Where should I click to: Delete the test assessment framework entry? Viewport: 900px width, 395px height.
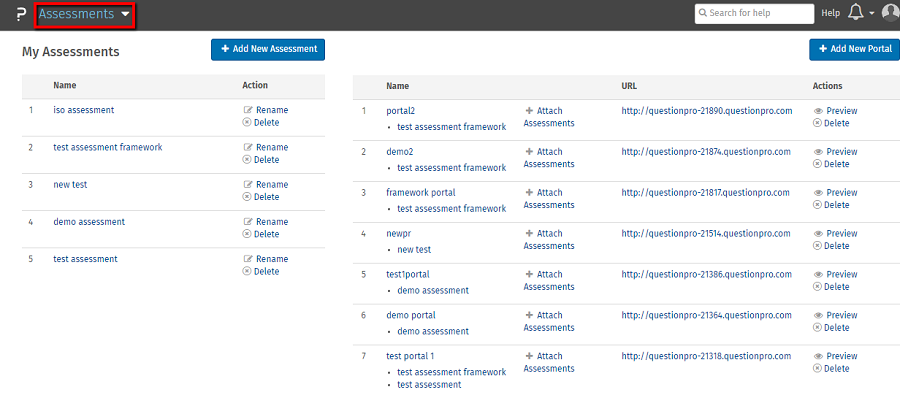[x=261, y=160]
